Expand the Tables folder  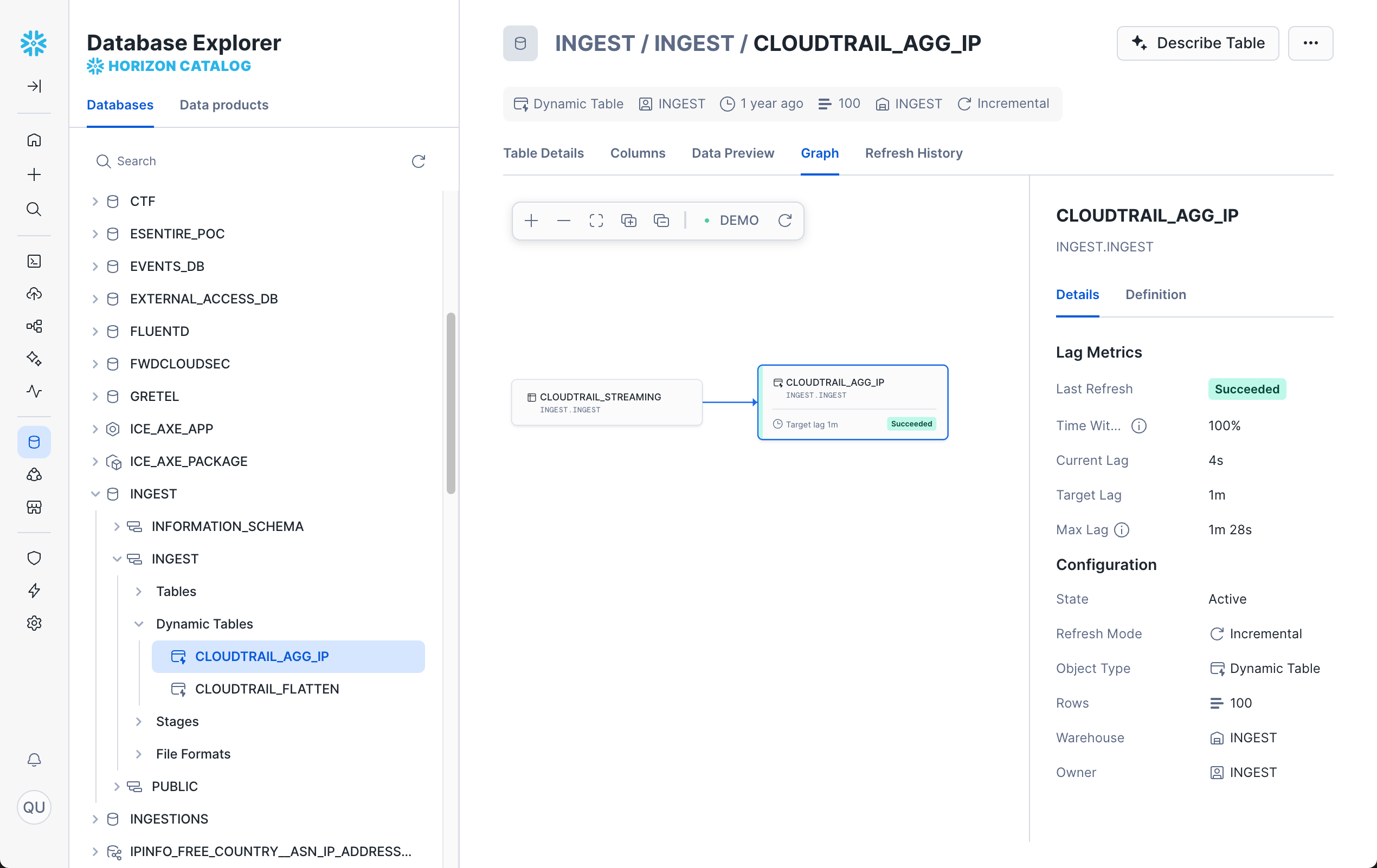tap(138, 592)
